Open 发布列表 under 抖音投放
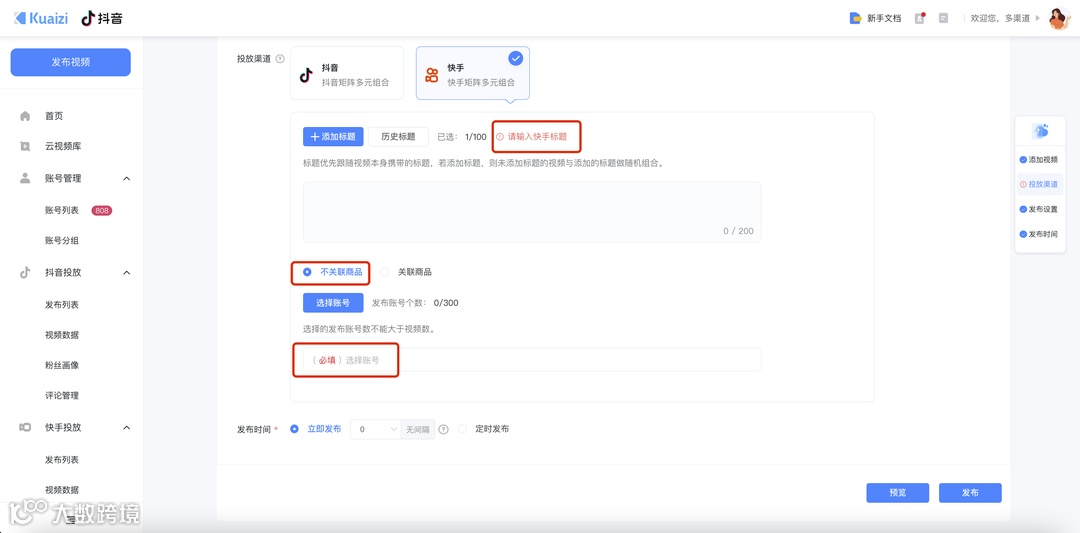Viewport: 1080px width, 533px height. [62, 304]
